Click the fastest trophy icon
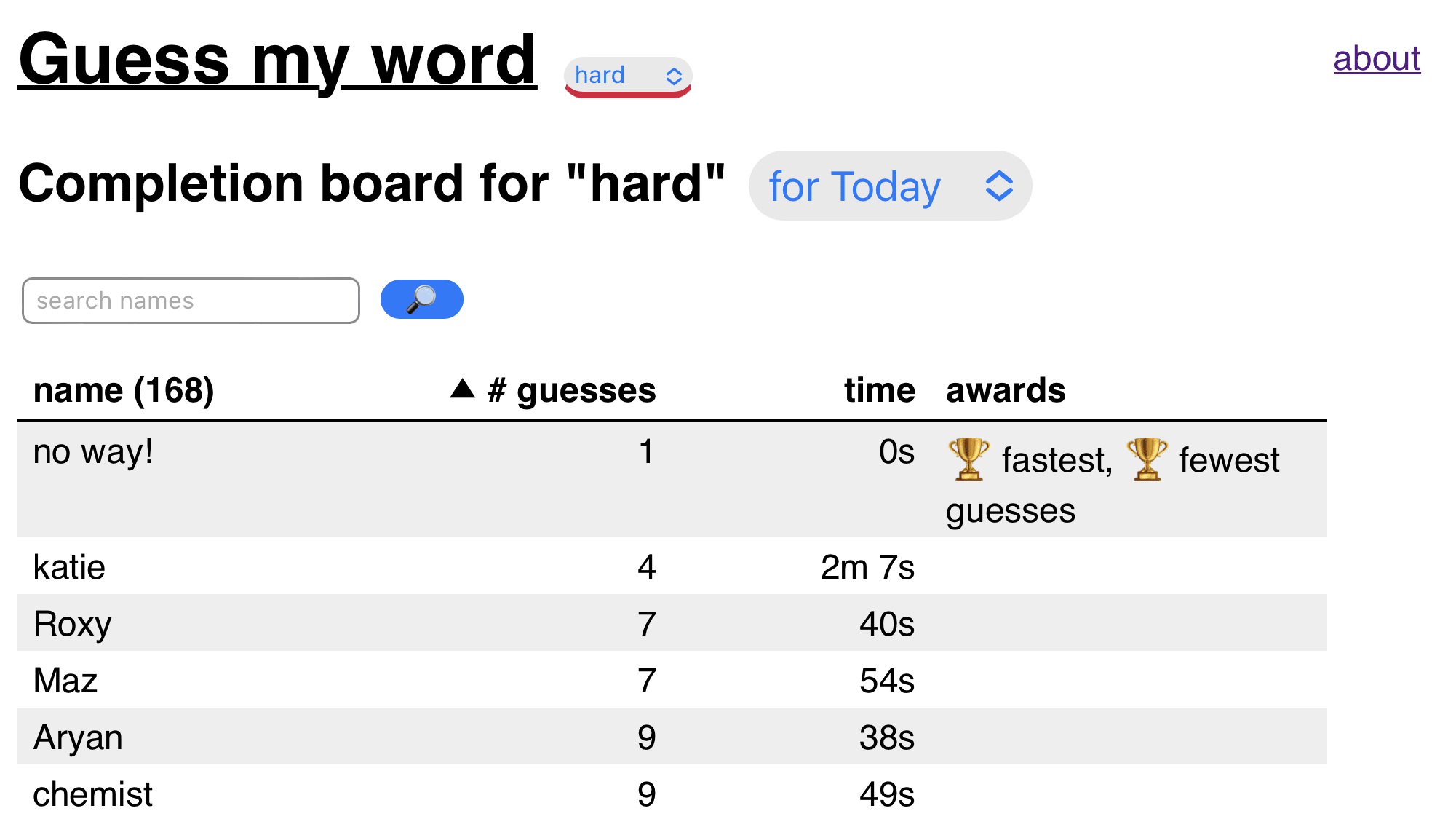The width and height of the screenshot is (1456, 819). click(x=968, y=459)
